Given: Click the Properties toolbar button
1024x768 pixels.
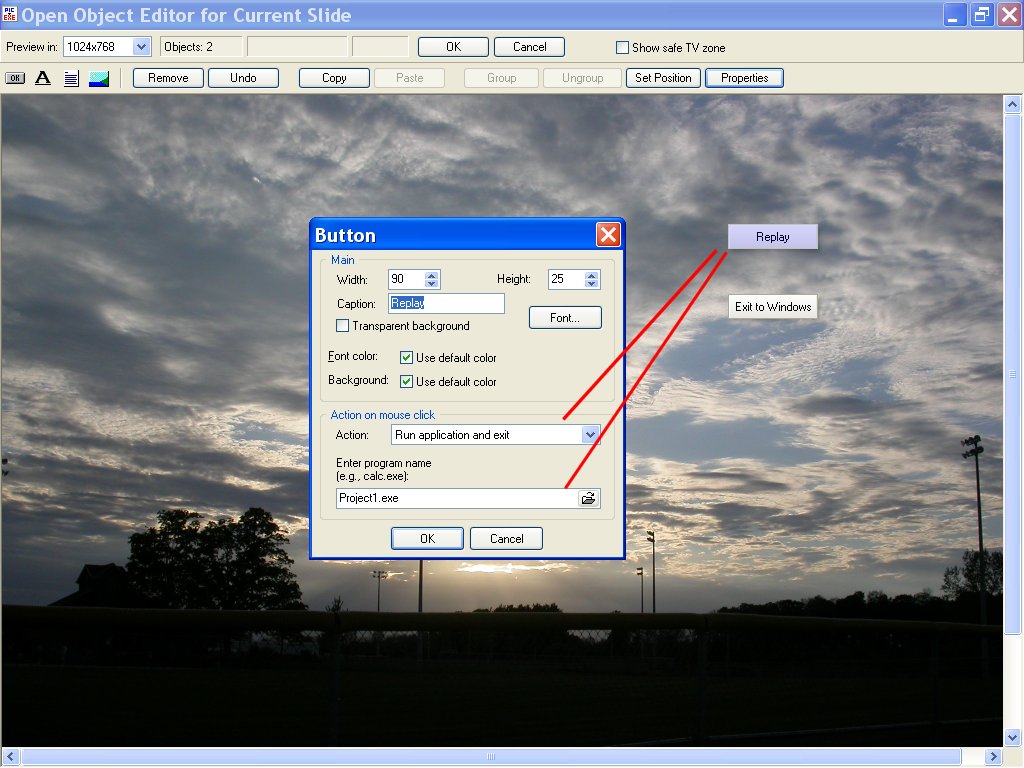Looking at the screenshot, I should tap(744, 78).
